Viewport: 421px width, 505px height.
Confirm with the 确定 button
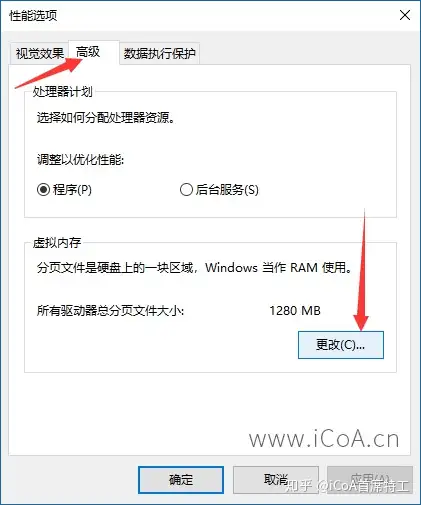(181, 480)
